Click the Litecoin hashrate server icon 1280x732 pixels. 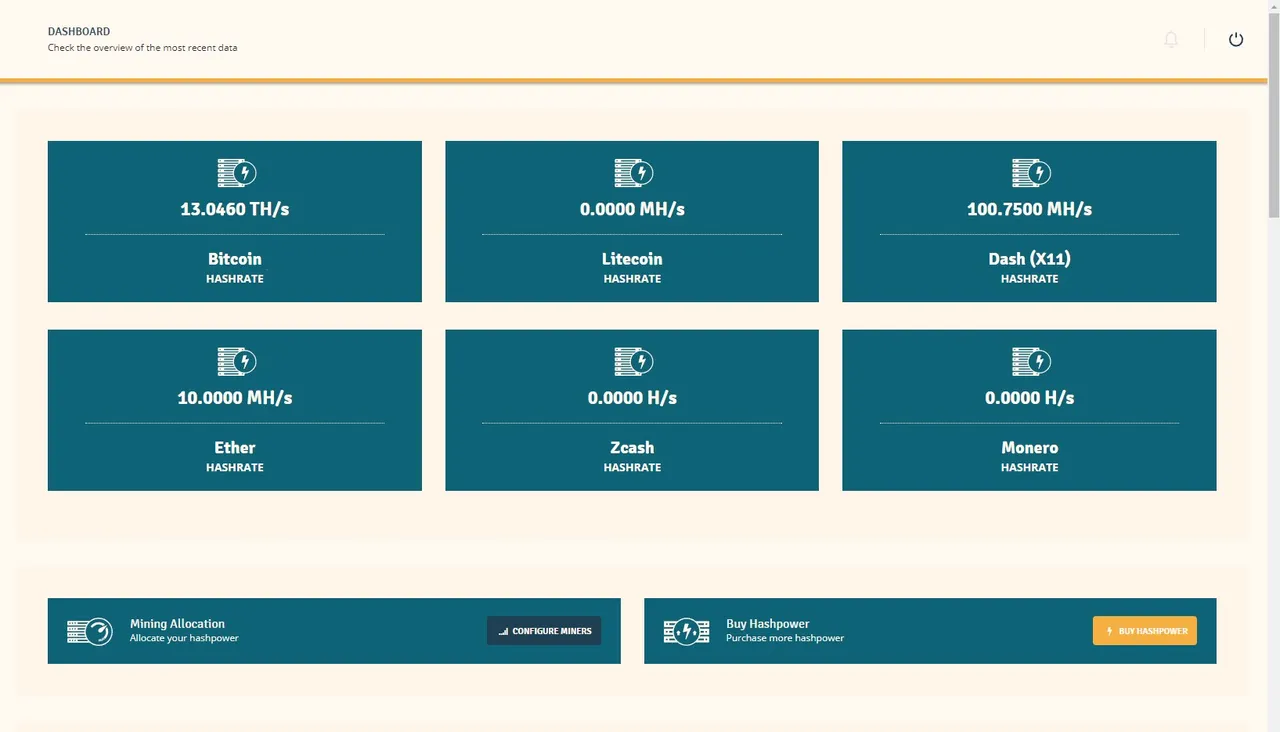pyautogui.click(x=634, y=173)
